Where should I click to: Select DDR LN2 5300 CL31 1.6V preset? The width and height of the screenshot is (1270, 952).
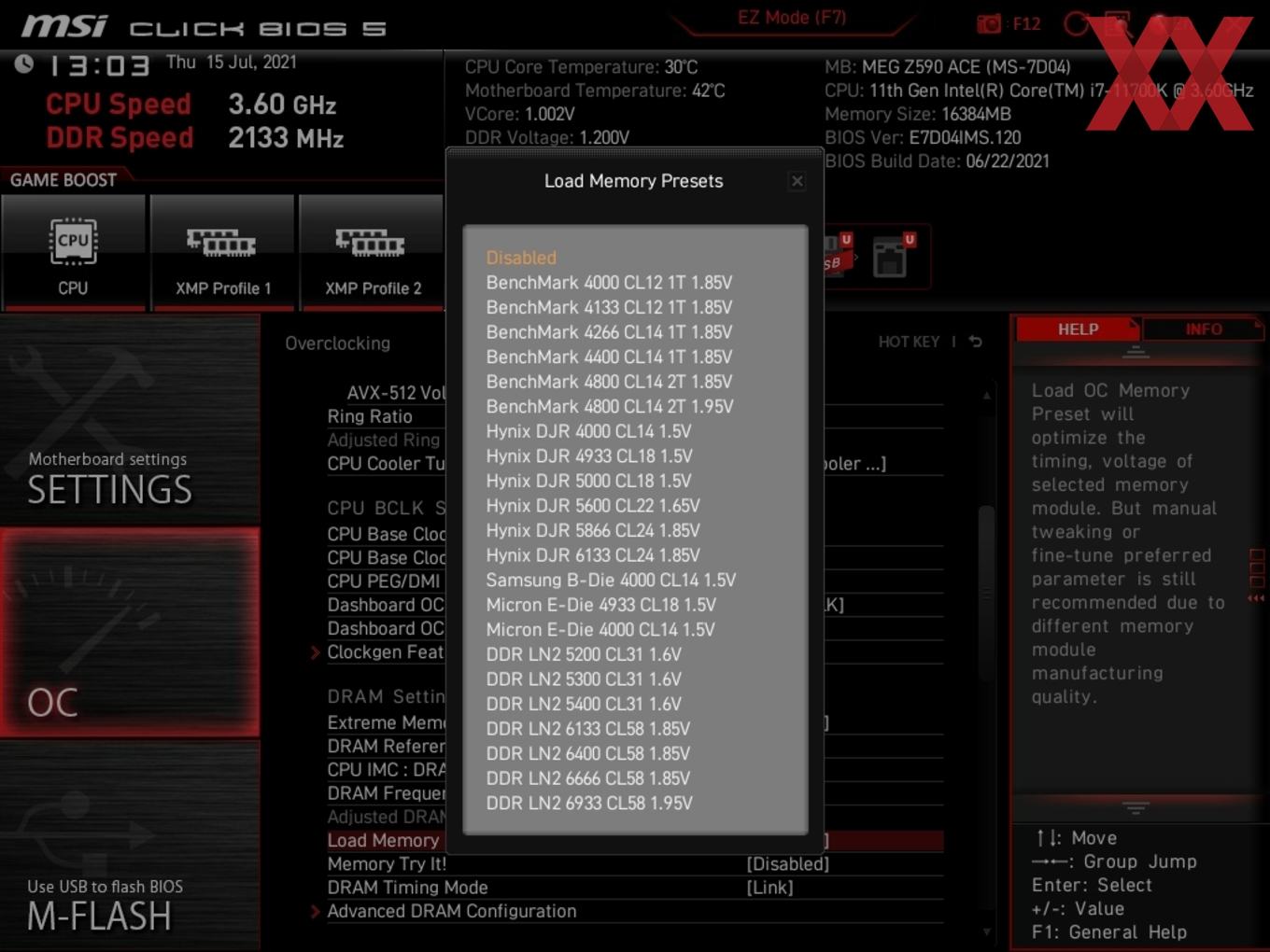click(x=584, y=679)
